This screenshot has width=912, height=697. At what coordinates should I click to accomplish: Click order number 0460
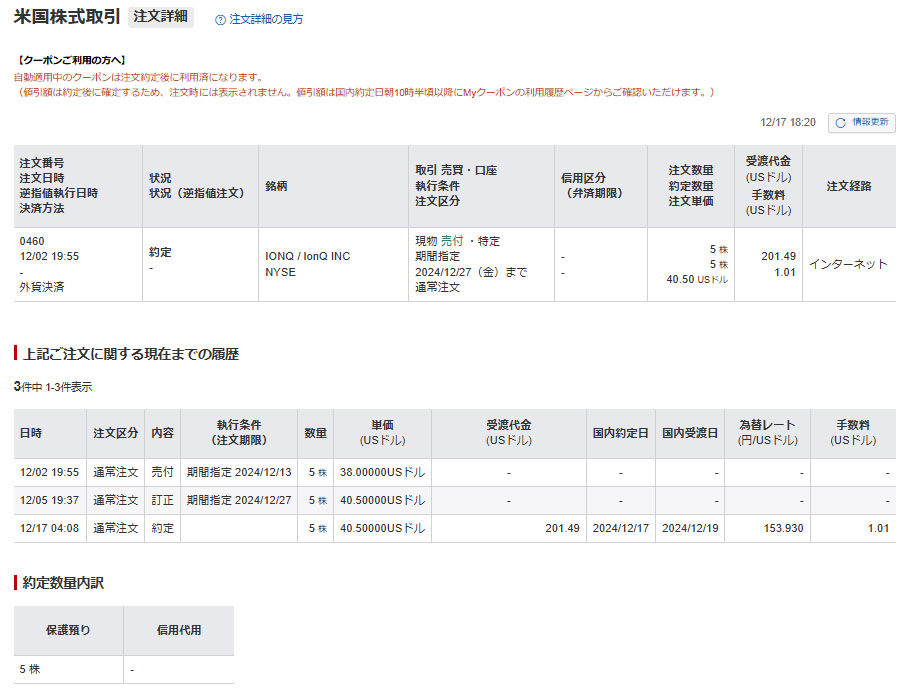tap(32, 241)
